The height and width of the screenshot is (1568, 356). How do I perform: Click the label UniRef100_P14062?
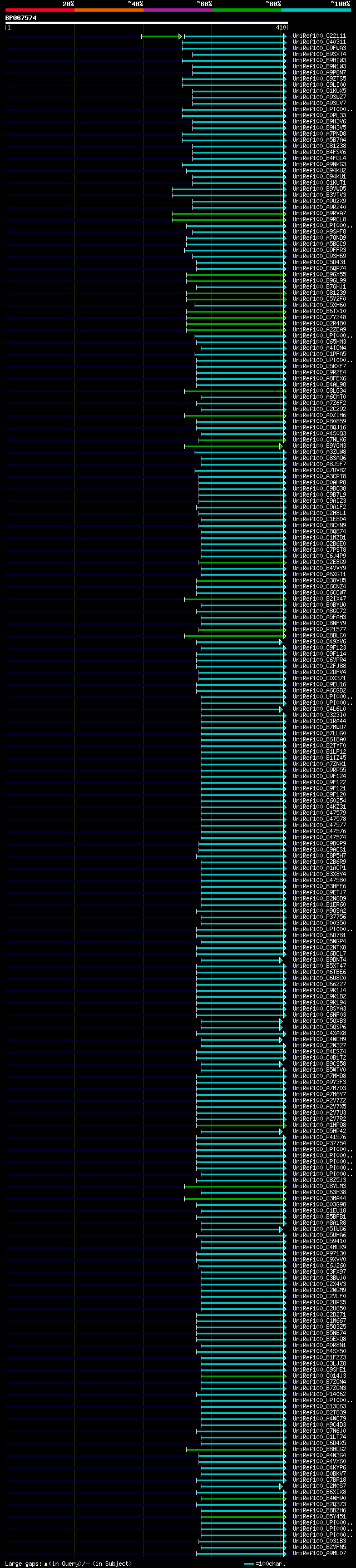tap(319, 1394)
